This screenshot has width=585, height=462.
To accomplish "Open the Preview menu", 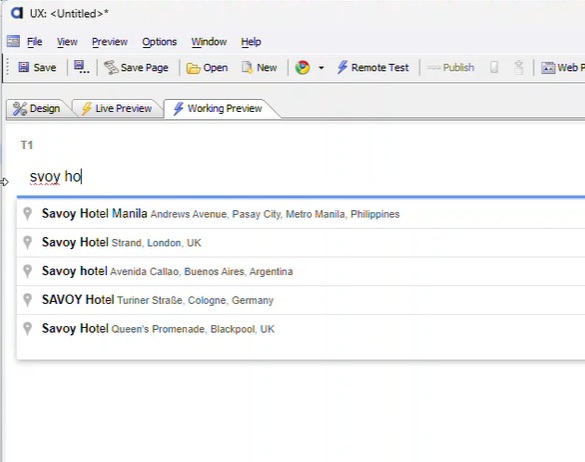I will point(110,42).
